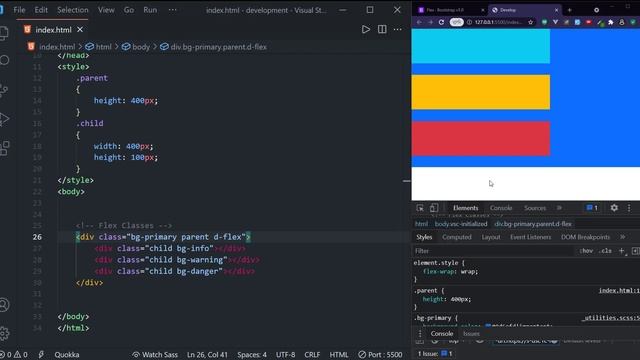Open Run and Debug in activity bar
The height and width of the screenshot is (360, 640).
pyautogui.click(x=4, y=119)
